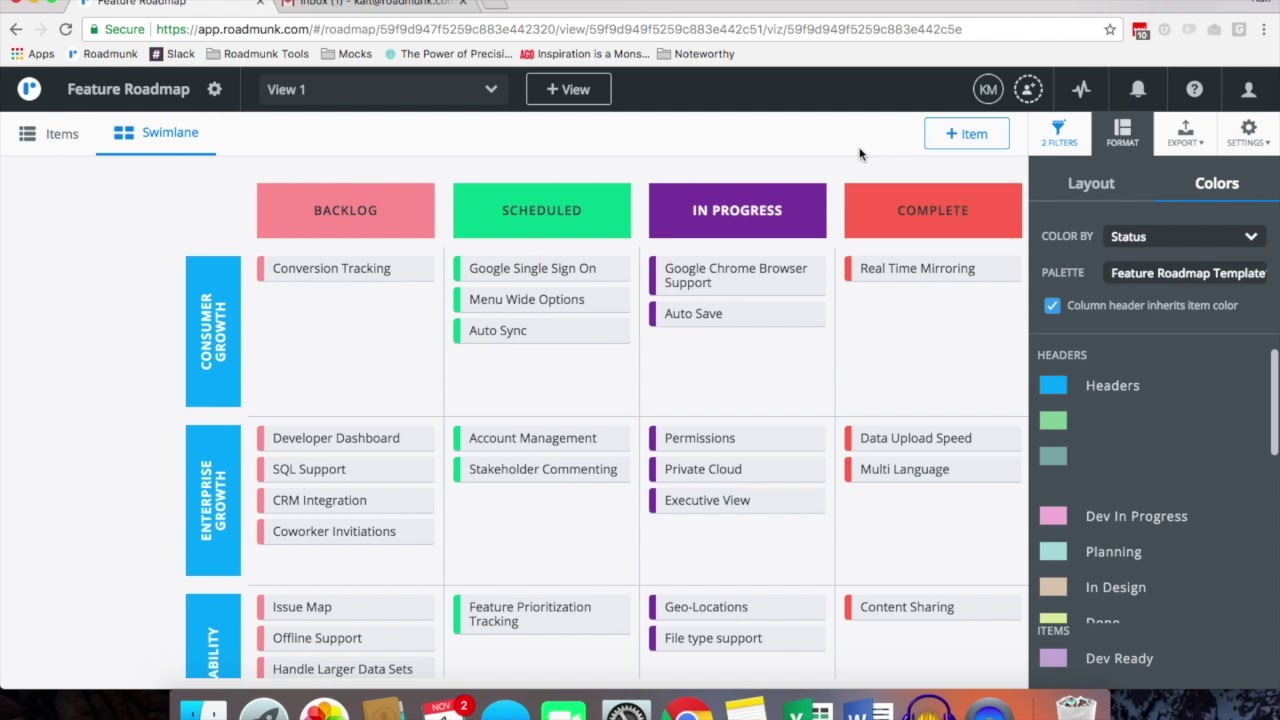Bookmark this page with the star icon
1280x720 pixels.
(1110, 29)
